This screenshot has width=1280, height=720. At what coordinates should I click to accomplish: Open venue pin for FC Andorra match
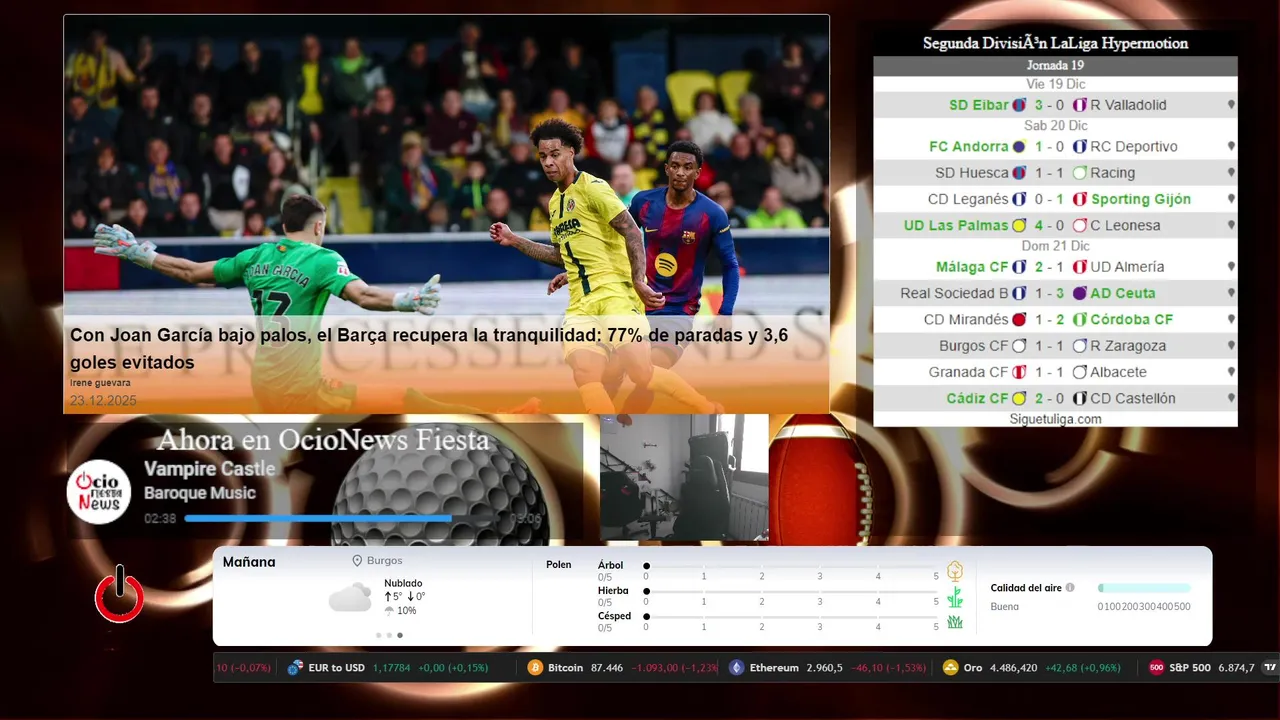tap(1231, 147)
